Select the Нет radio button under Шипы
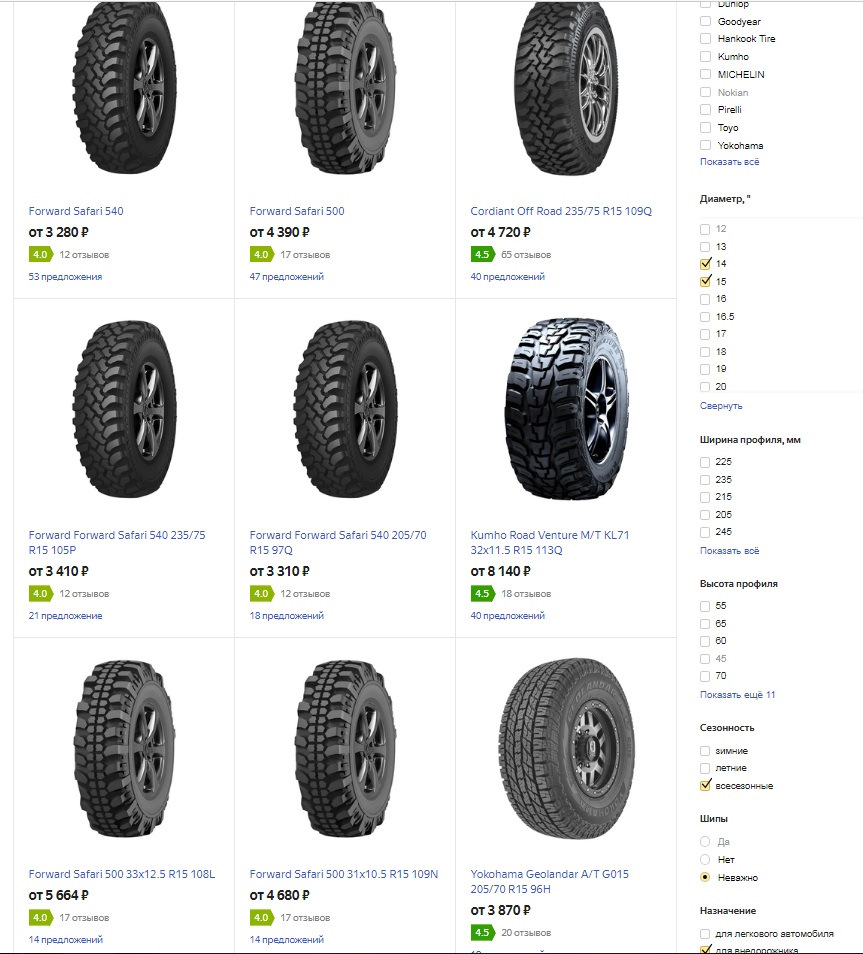This screenshot has width=863, height=954. pos(705,859)
